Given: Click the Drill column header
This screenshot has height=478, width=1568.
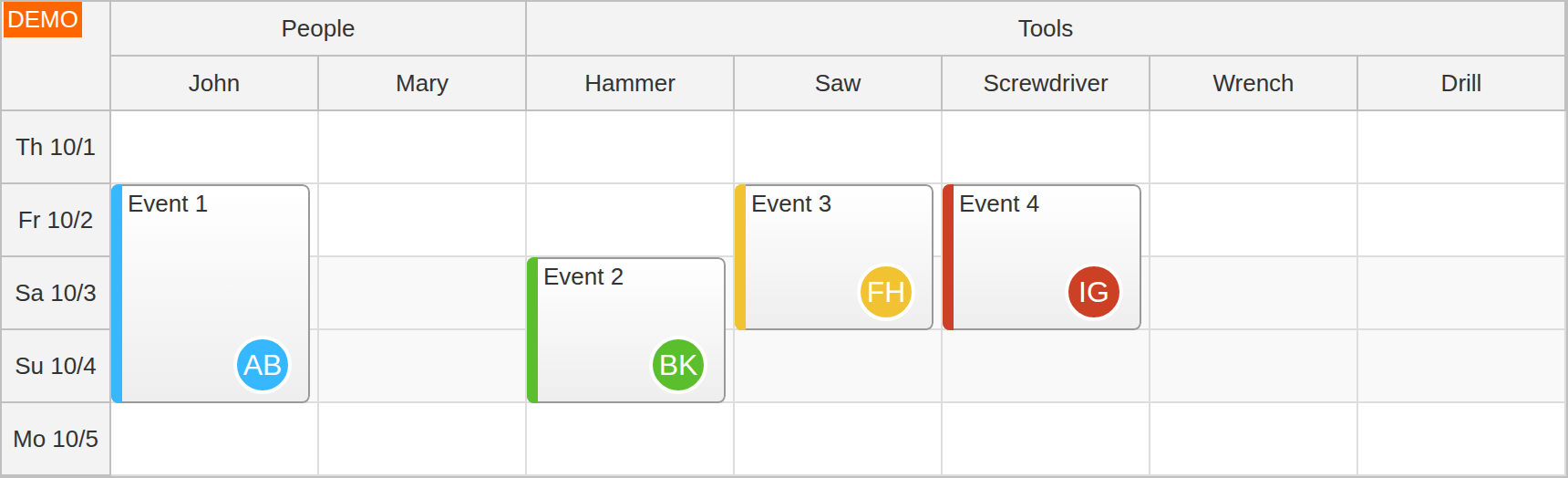Looking at the screenshot, I should [x=1461, y=83].
